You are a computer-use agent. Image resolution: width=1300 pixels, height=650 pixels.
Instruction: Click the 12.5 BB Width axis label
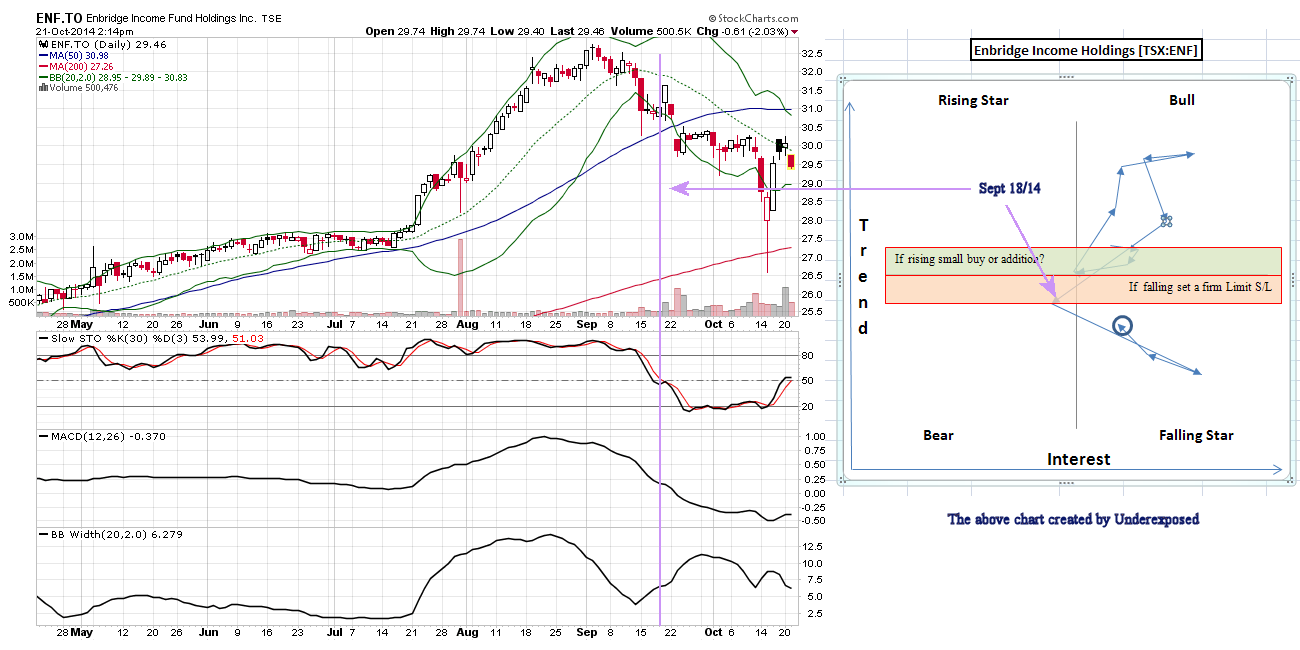[x=812, y=546]
